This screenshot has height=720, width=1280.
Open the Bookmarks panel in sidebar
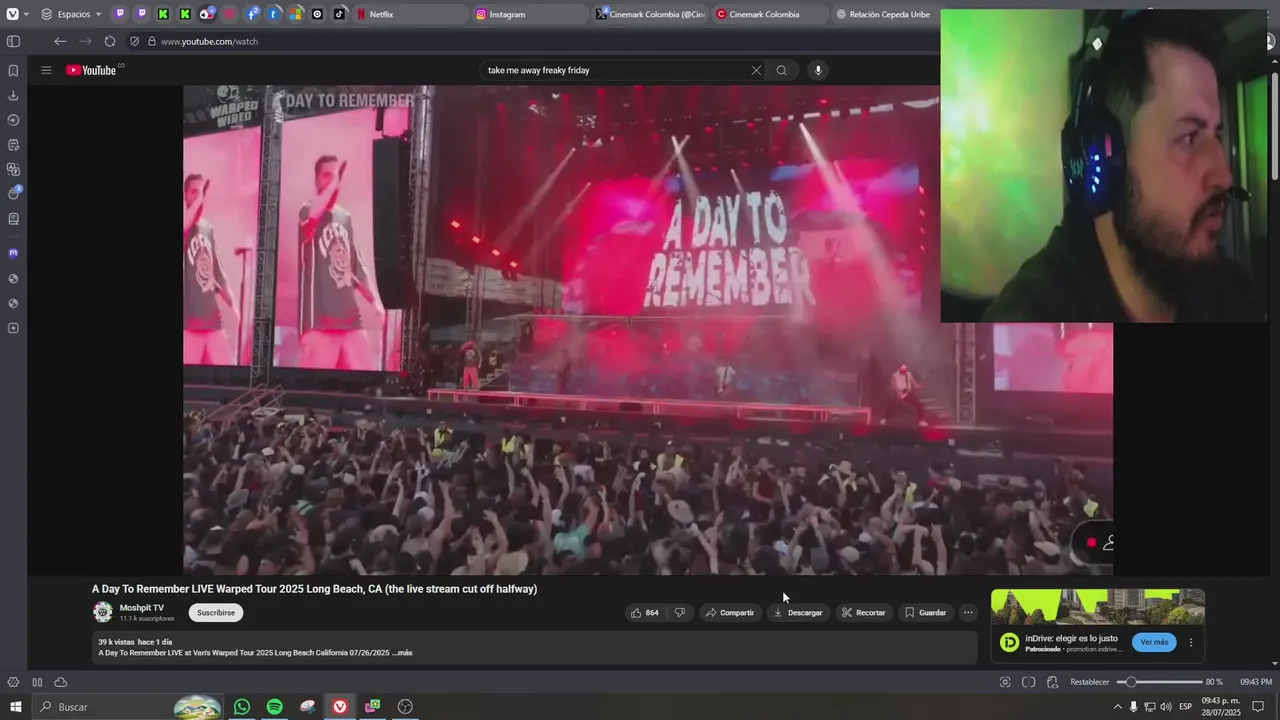tap(13, 71)
